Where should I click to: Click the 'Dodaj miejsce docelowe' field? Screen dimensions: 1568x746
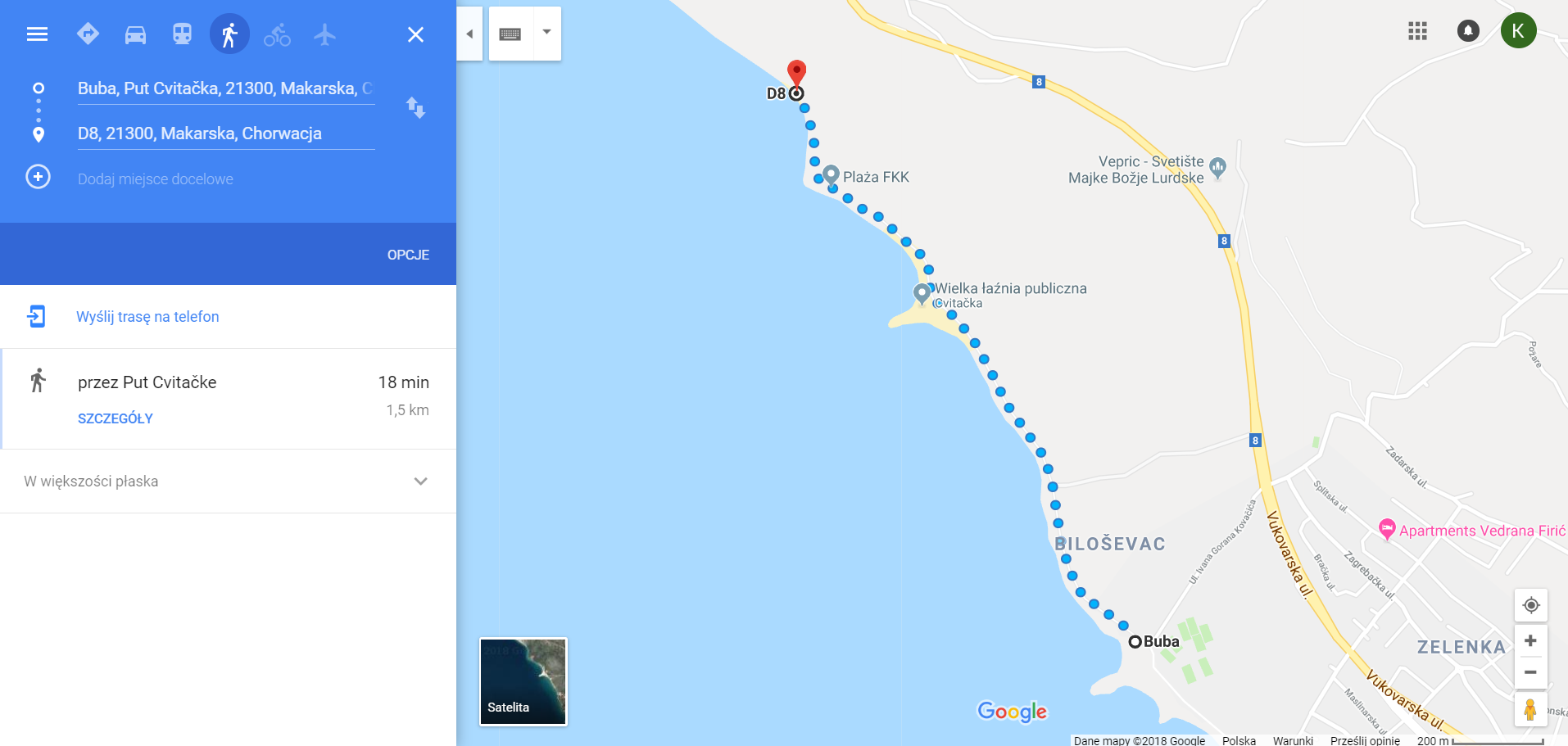[x=156, y=179]
